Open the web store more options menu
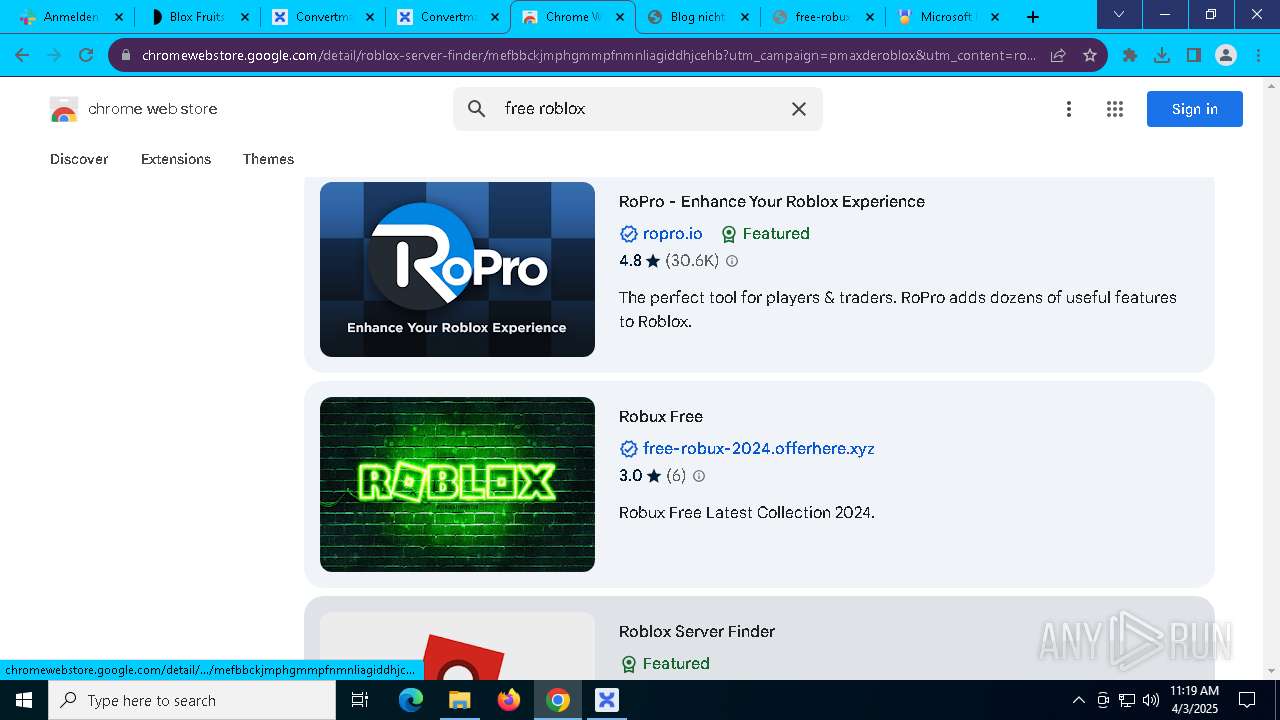This screenshot has width=1280, height=720. 1069,109
